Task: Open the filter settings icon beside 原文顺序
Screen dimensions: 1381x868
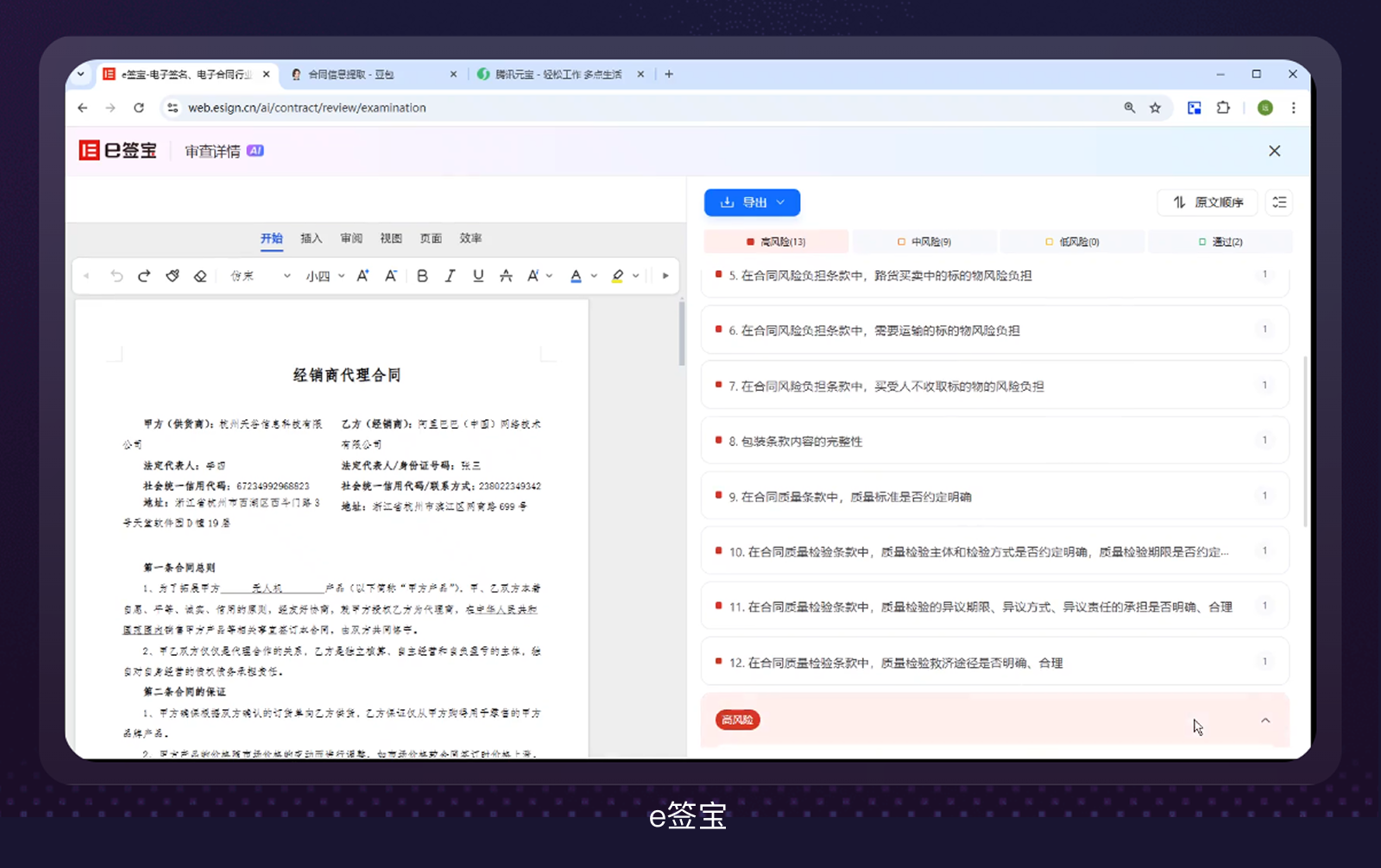Action: click(x=1279, y=202)
